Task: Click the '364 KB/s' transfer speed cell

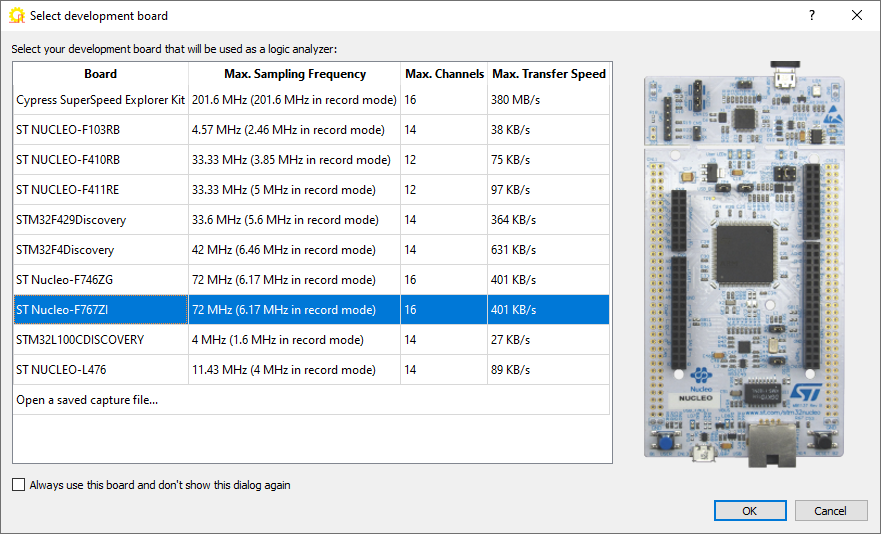Action: pos(548,220)
